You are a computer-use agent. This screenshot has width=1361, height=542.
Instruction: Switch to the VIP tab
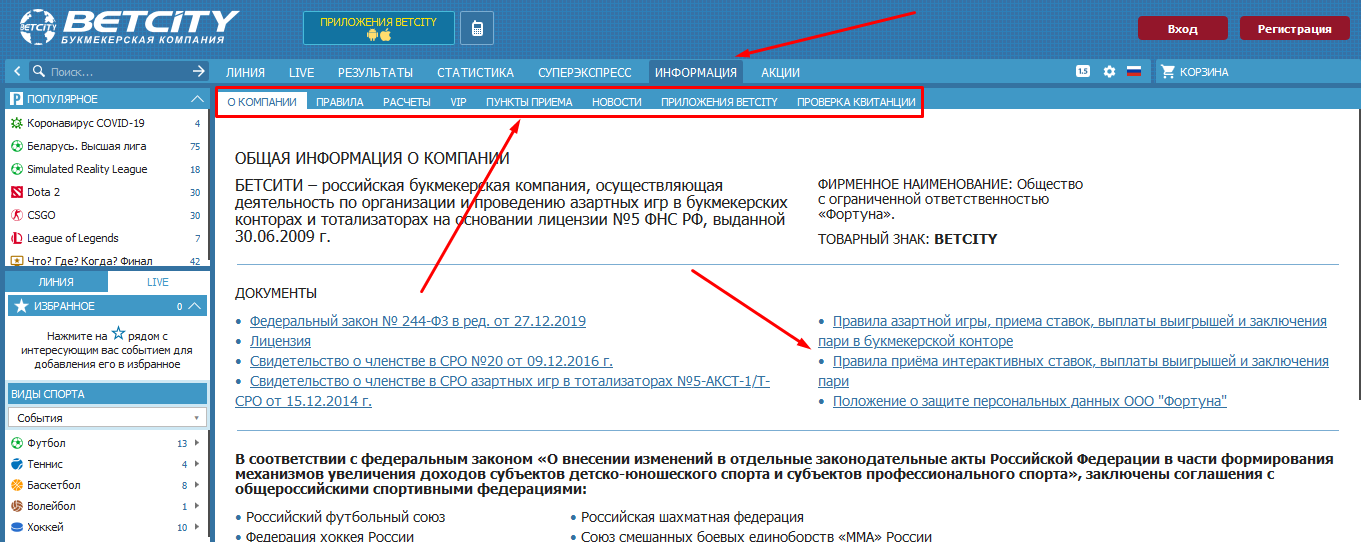(x=458, y=102)
